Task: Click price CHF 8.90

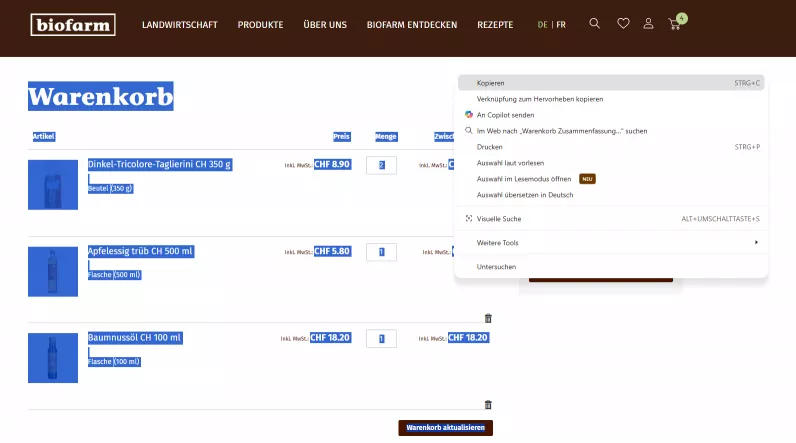Action: [x=332, y=164]
